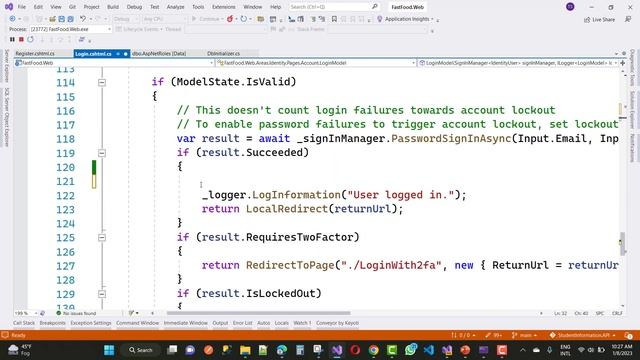
Task: Click the Live Share button
Action: coord(599,20)
